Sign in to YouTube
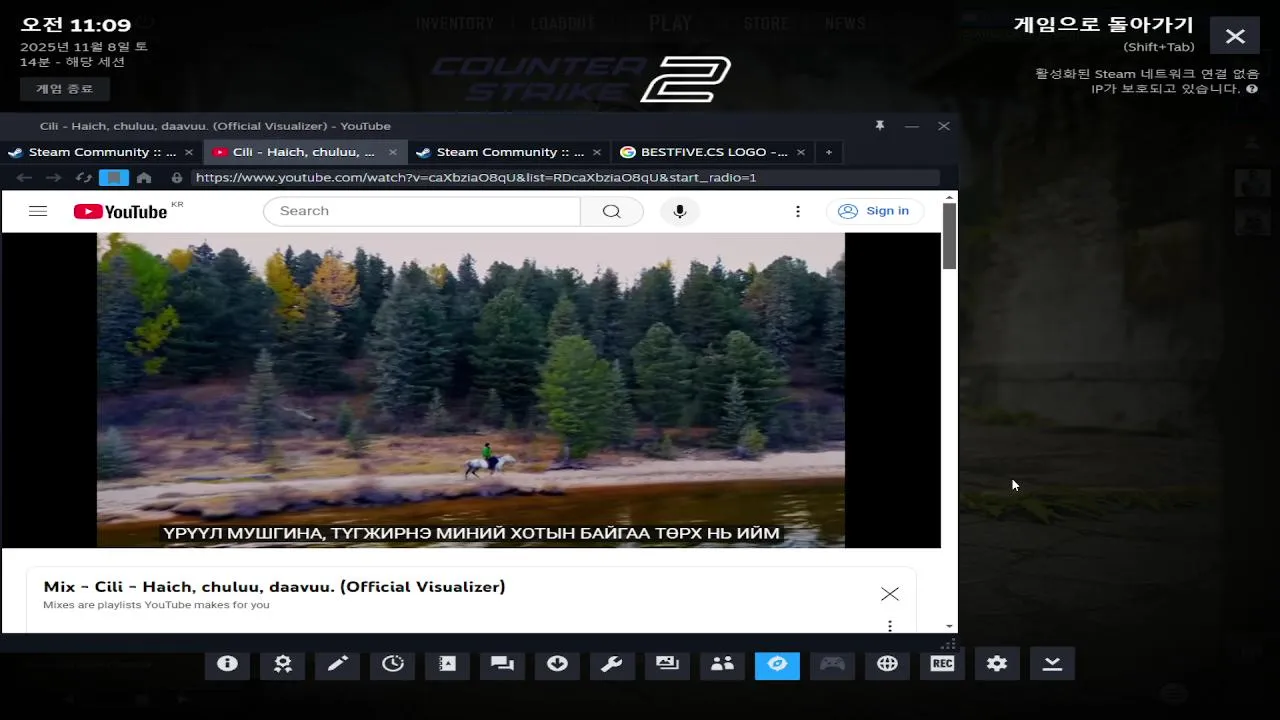Viewport: 1280px width, 720px height. point(874,211)
